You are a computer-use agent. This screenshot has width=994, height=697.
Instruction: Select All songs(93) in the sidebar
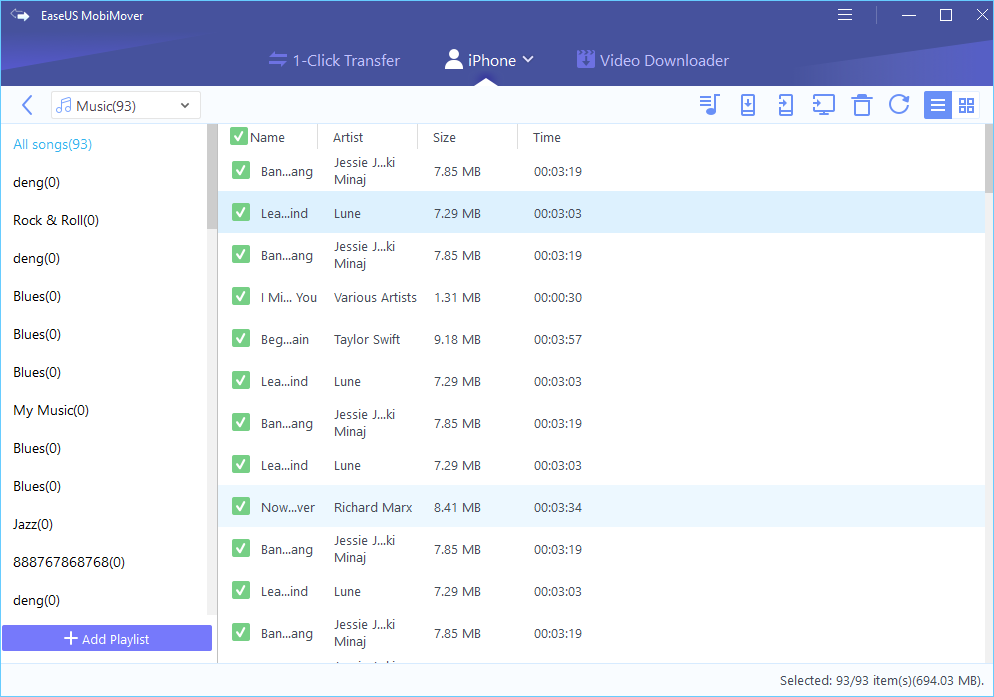click(x=52, y=144)
